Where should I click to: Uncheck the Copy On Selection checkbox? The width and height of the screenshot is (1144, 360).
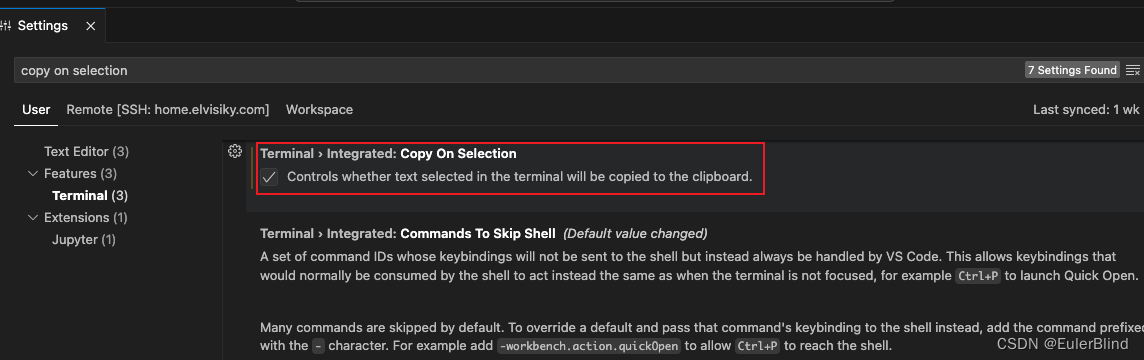pyautogui.click(x=270, y=177)
